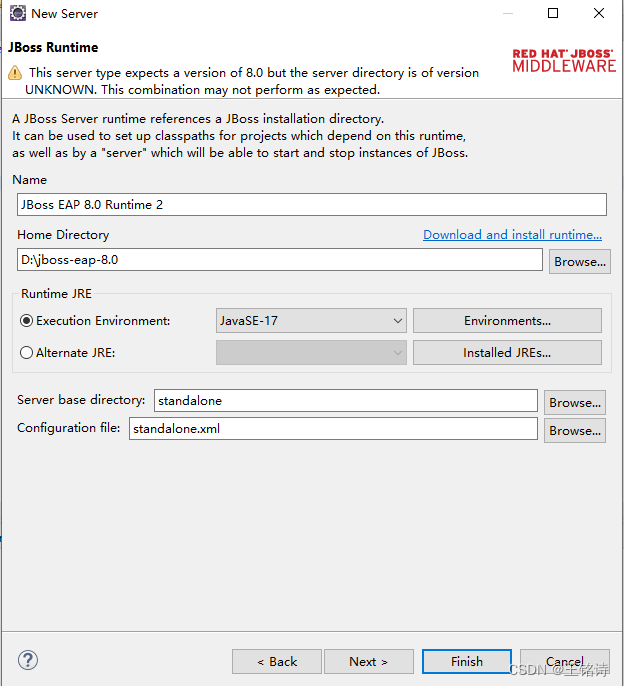Select the Execution Environment radio button
Viewport: 624px width, 686px height.
(26, 321)
